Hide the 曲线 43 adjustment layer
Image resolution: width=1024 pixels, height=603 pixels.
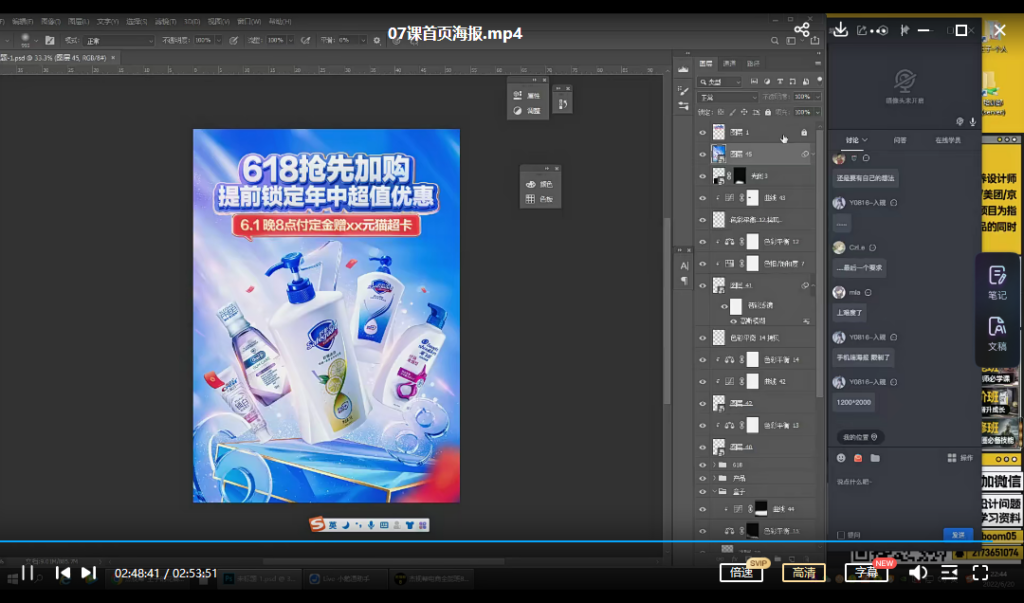(x=703, y=198)
